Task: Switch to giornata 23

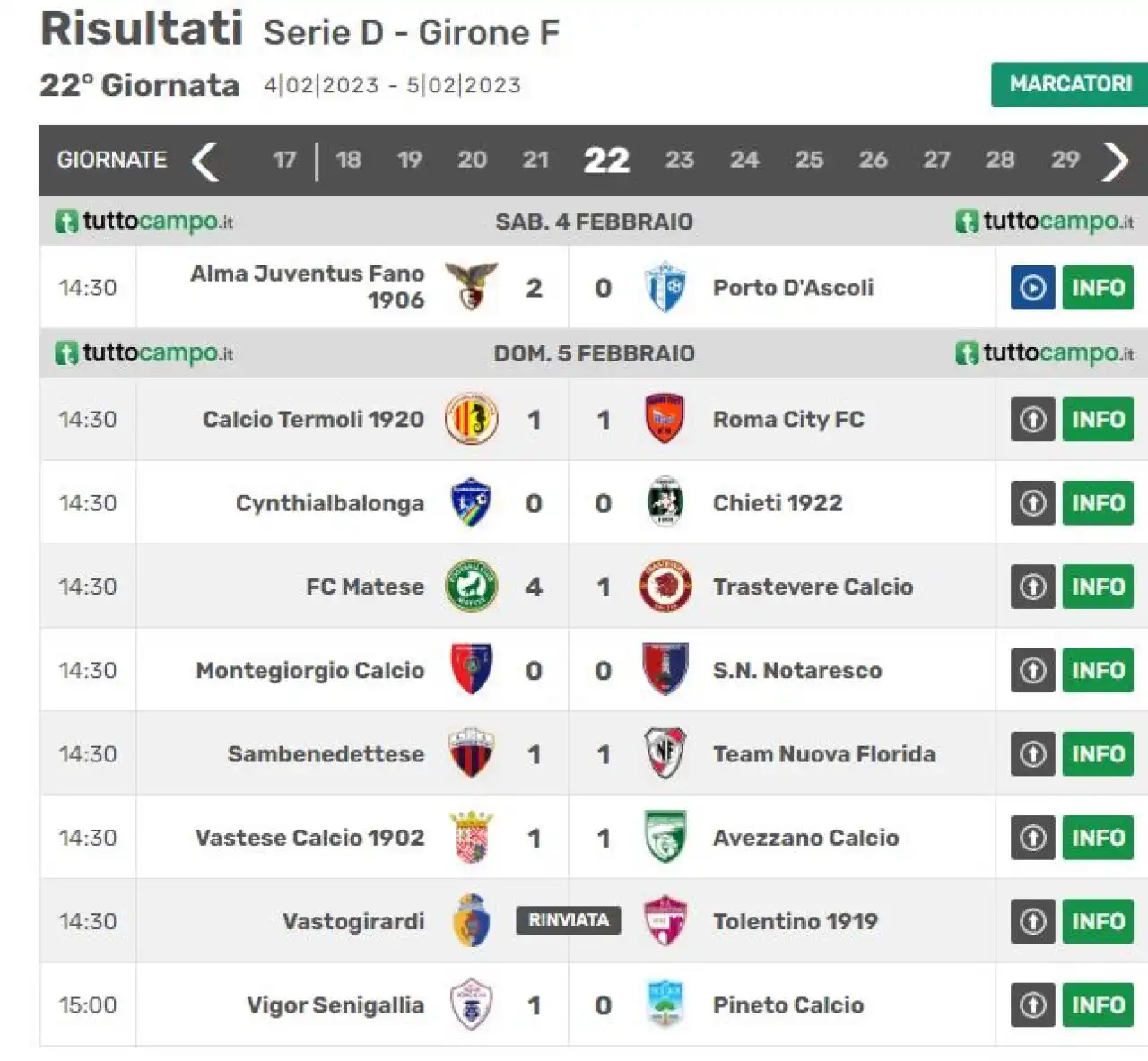Action: (679, 160)
